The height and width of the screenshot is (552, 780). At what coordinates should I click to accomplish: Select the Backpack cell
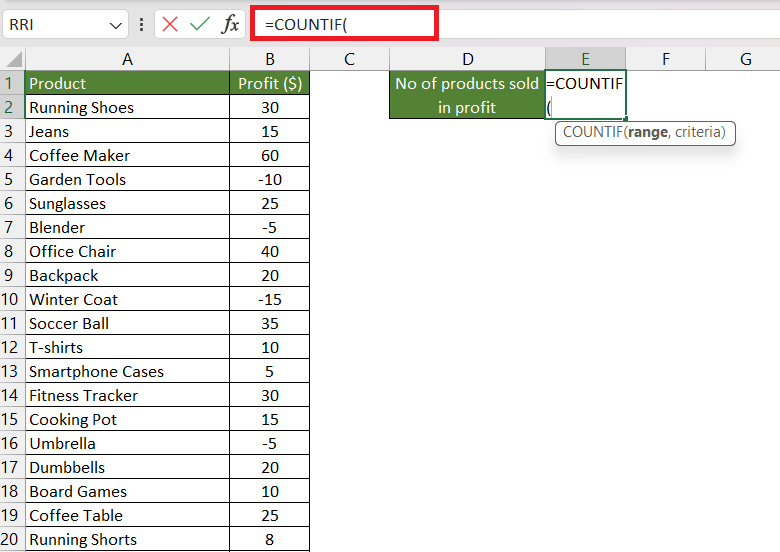(127, 275)
